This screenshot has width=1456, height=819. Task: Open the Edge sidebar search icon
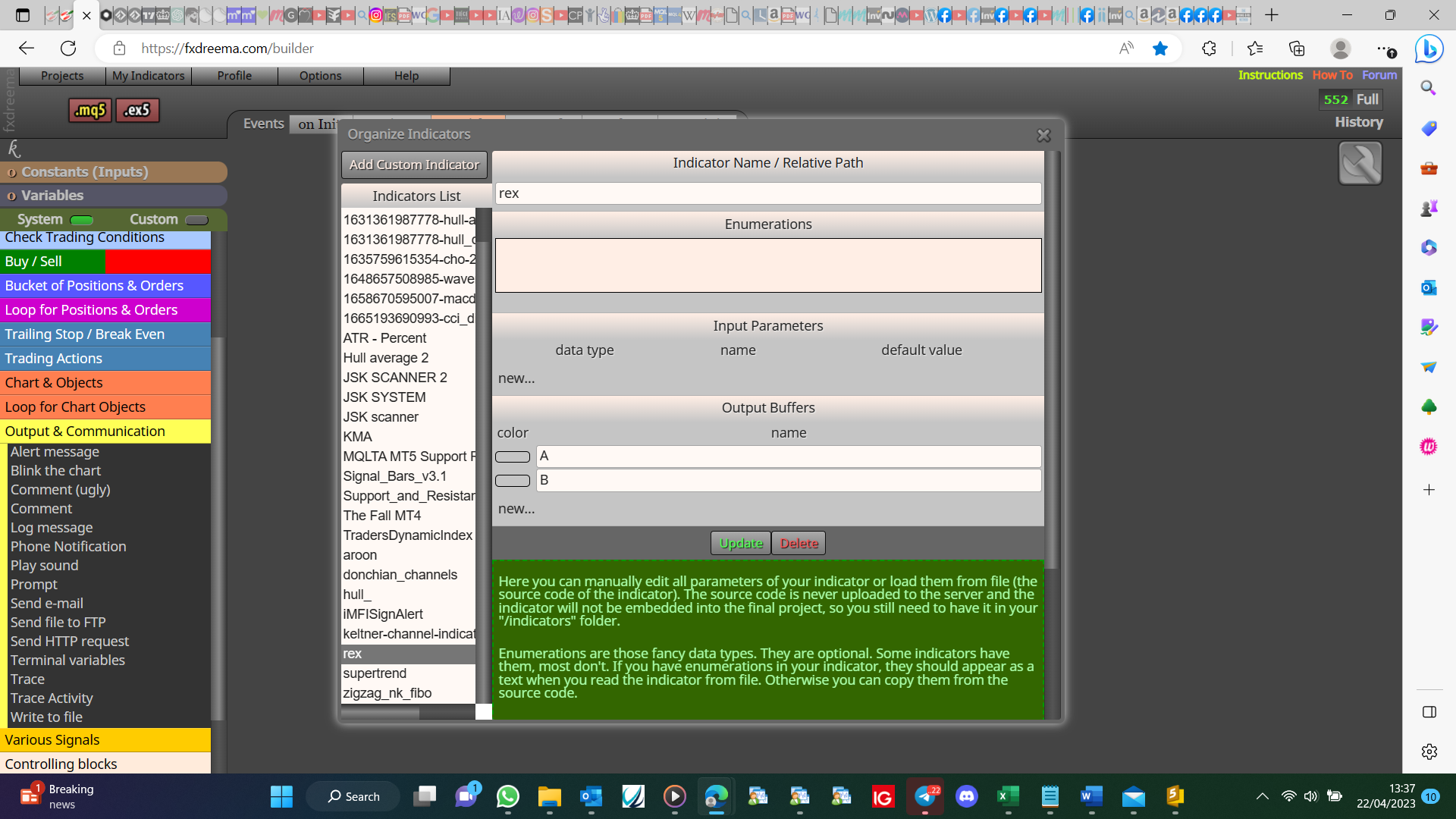1429,88
